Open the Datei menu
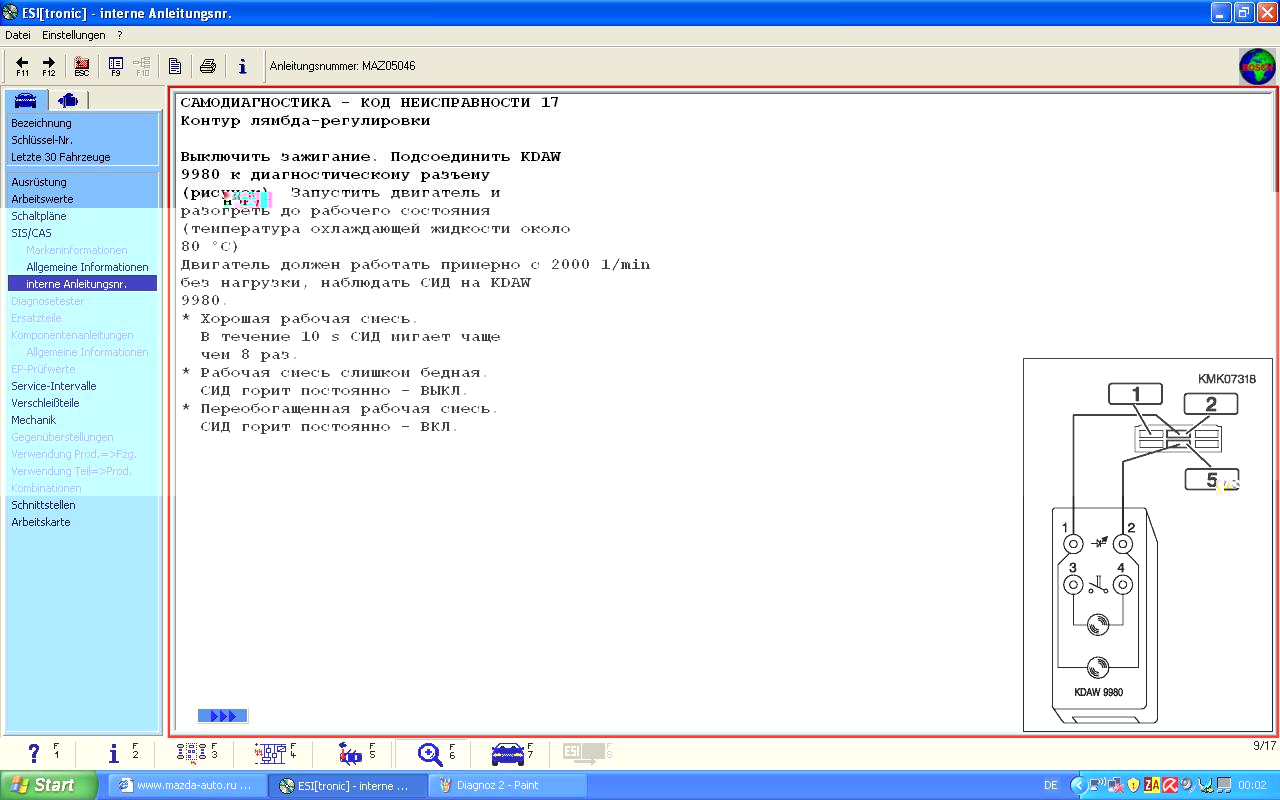The height and width of the screenshot is (800, 1280). click(x=18, y=35)
